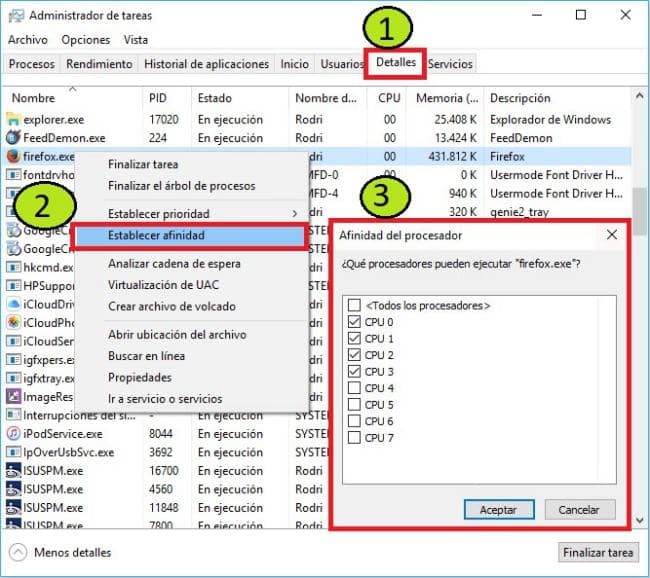This screenshot has height=578, width=650.
Task: Click the Firefox icon in firefox.exe row
Action: click(x=13, y=156)
